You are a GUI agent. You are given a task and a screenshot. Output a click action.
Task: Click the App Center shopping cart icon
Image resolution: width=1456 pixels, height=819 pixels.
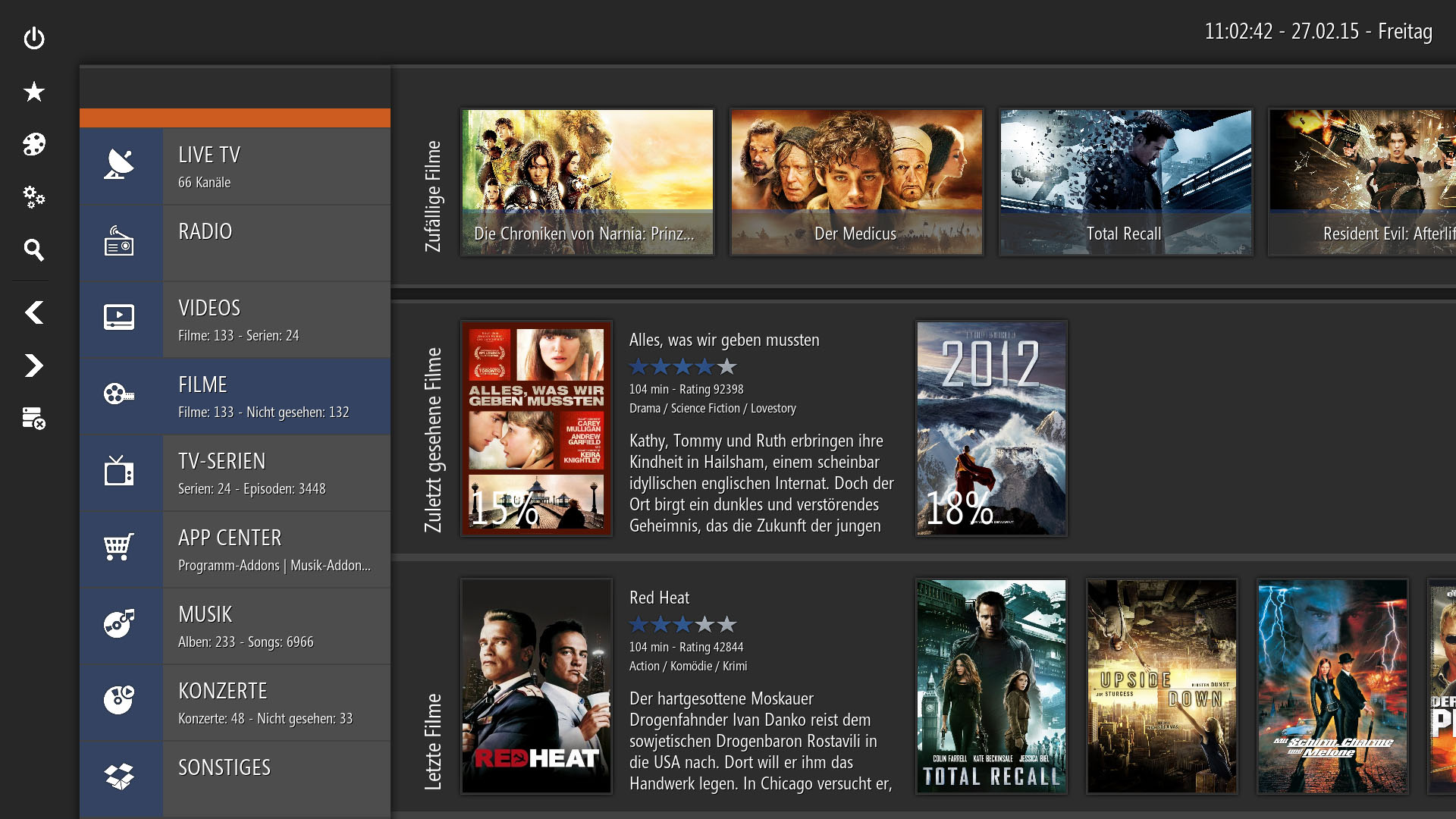pyautogui.click(x=119, y=547)
